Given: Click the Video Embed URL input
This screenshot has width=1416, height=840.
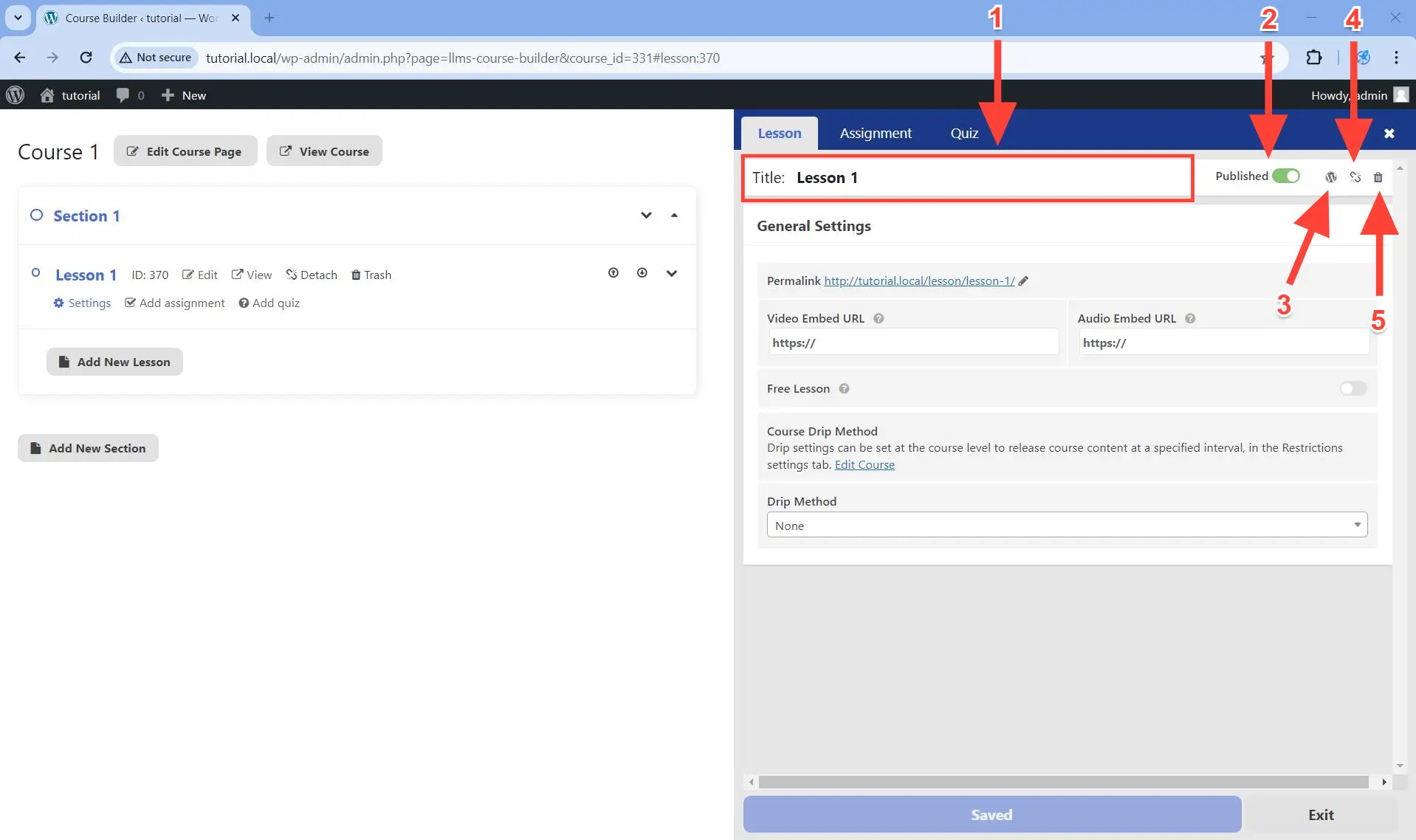Looking at the screenshot, I should tap(913, 342).
